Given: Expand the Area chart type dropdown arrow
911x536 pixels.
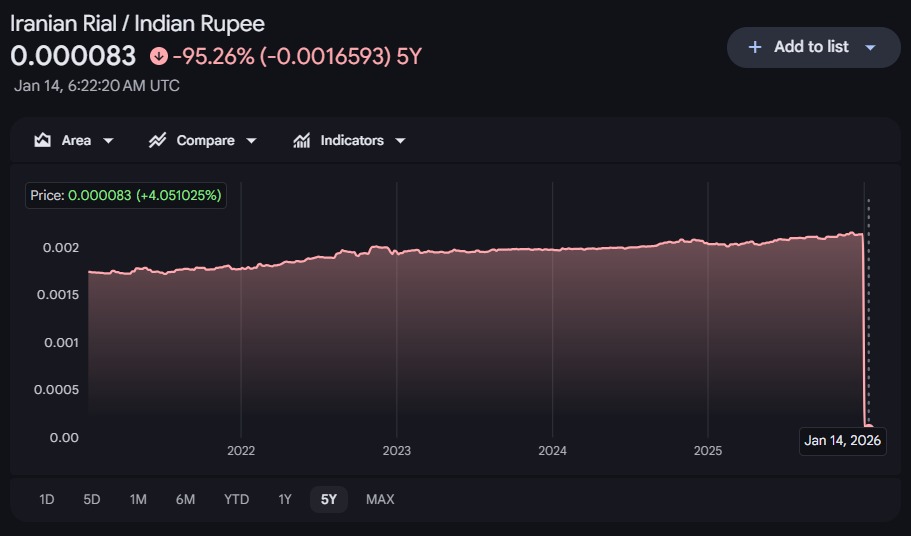Looking at the screenshot, I should [108, 141].
